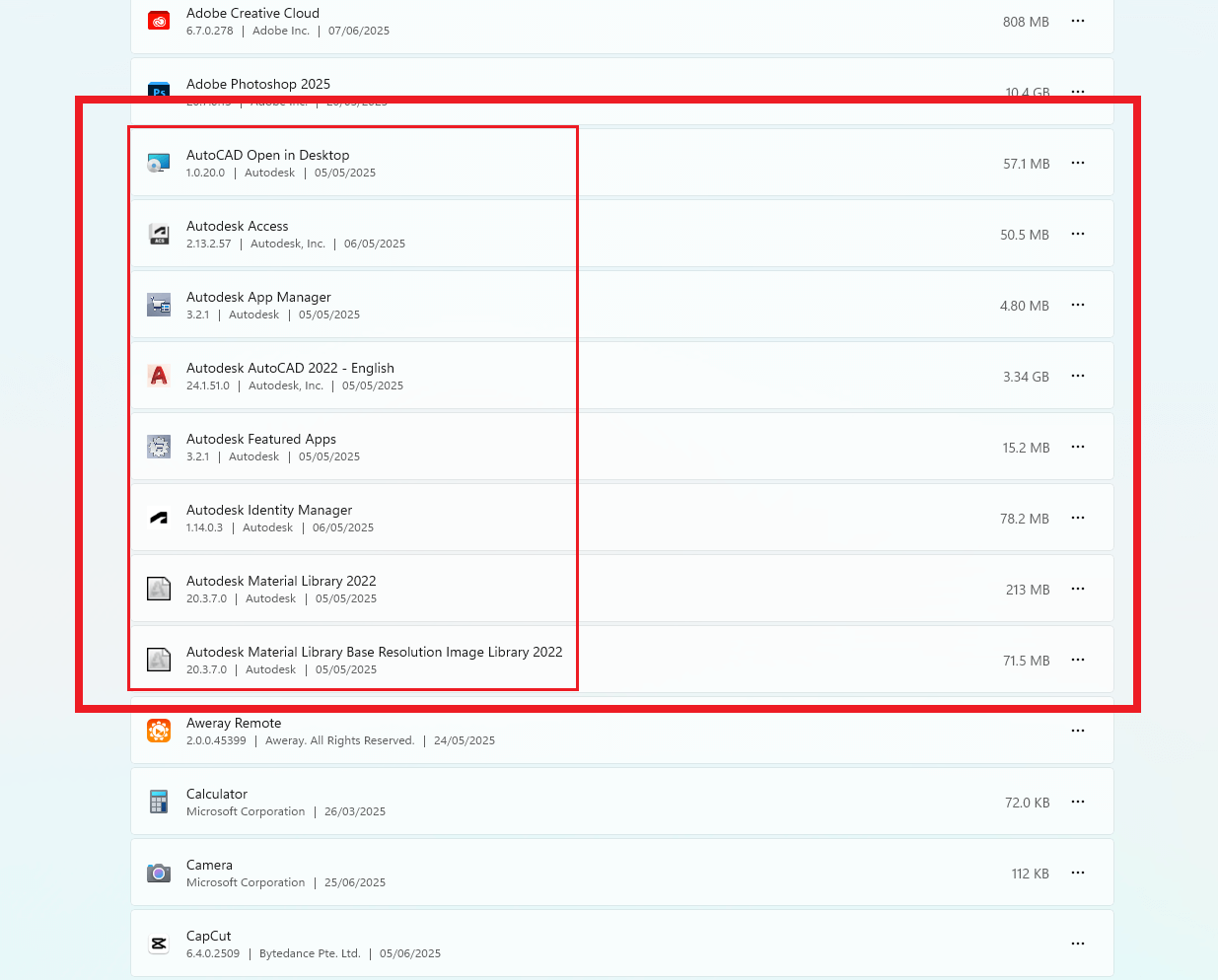The width and height of the screenshot is (1218, 980).
Task: Click the CapCut app icon
Action: [x=159, y=944]
